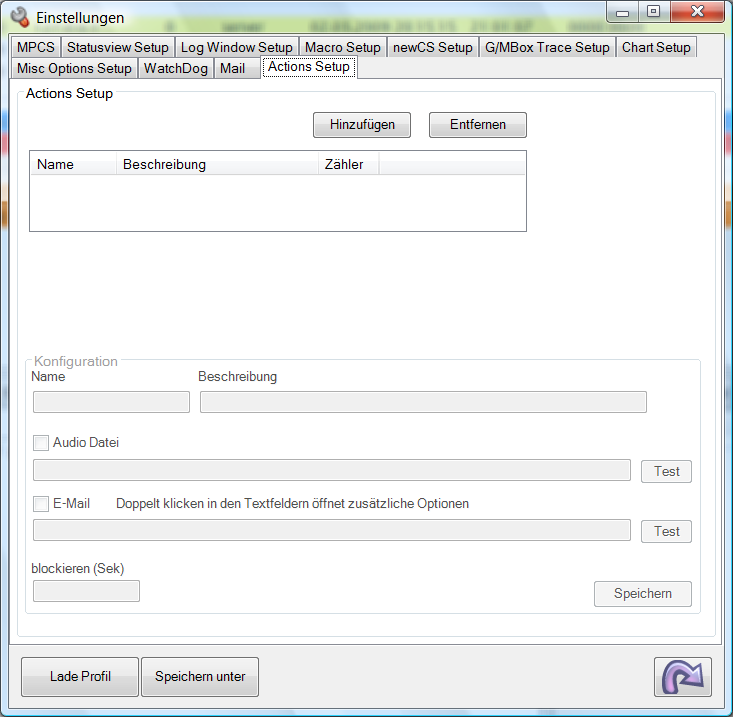Click the Einstellungen window title icon

pyautogui.click(x=19, y=17)
